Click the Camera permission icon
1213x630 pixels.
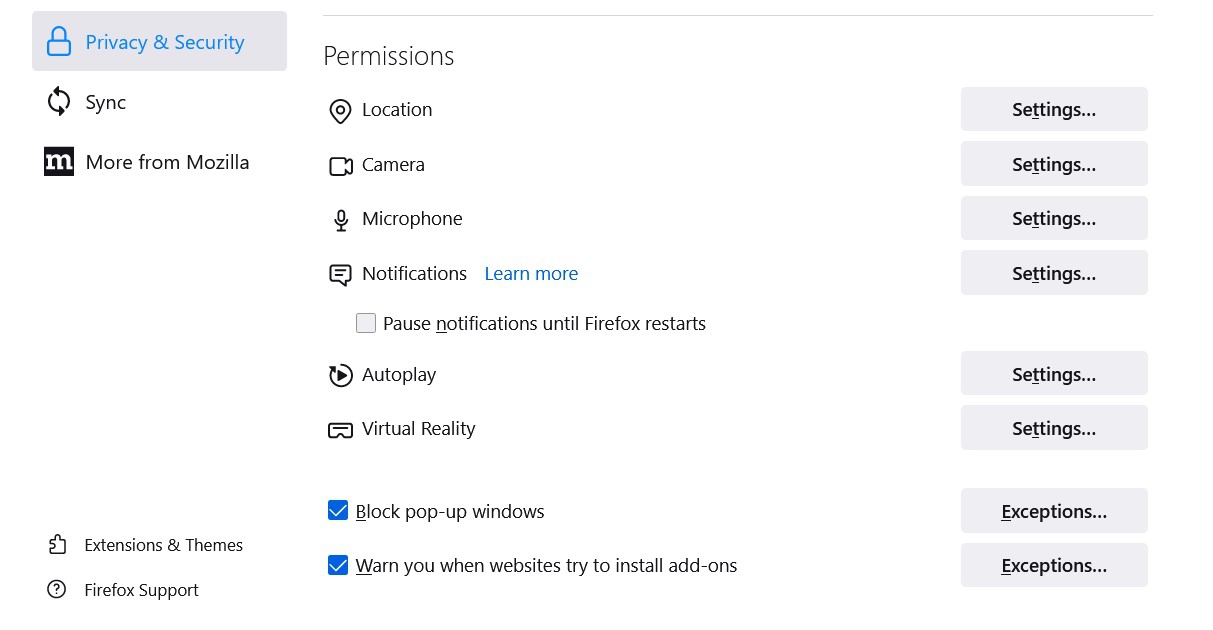[x=341, y=166]
